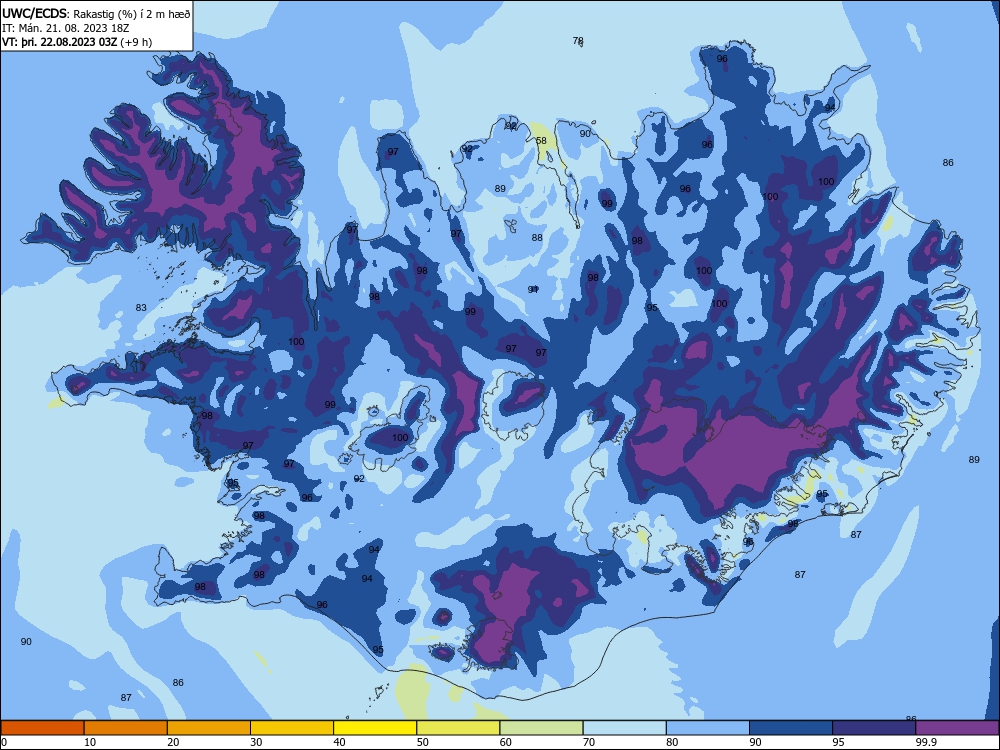The image size is (1000, 750).
Task: Click the 60–70 pale green legend swatch
Action: coord(541,728)
